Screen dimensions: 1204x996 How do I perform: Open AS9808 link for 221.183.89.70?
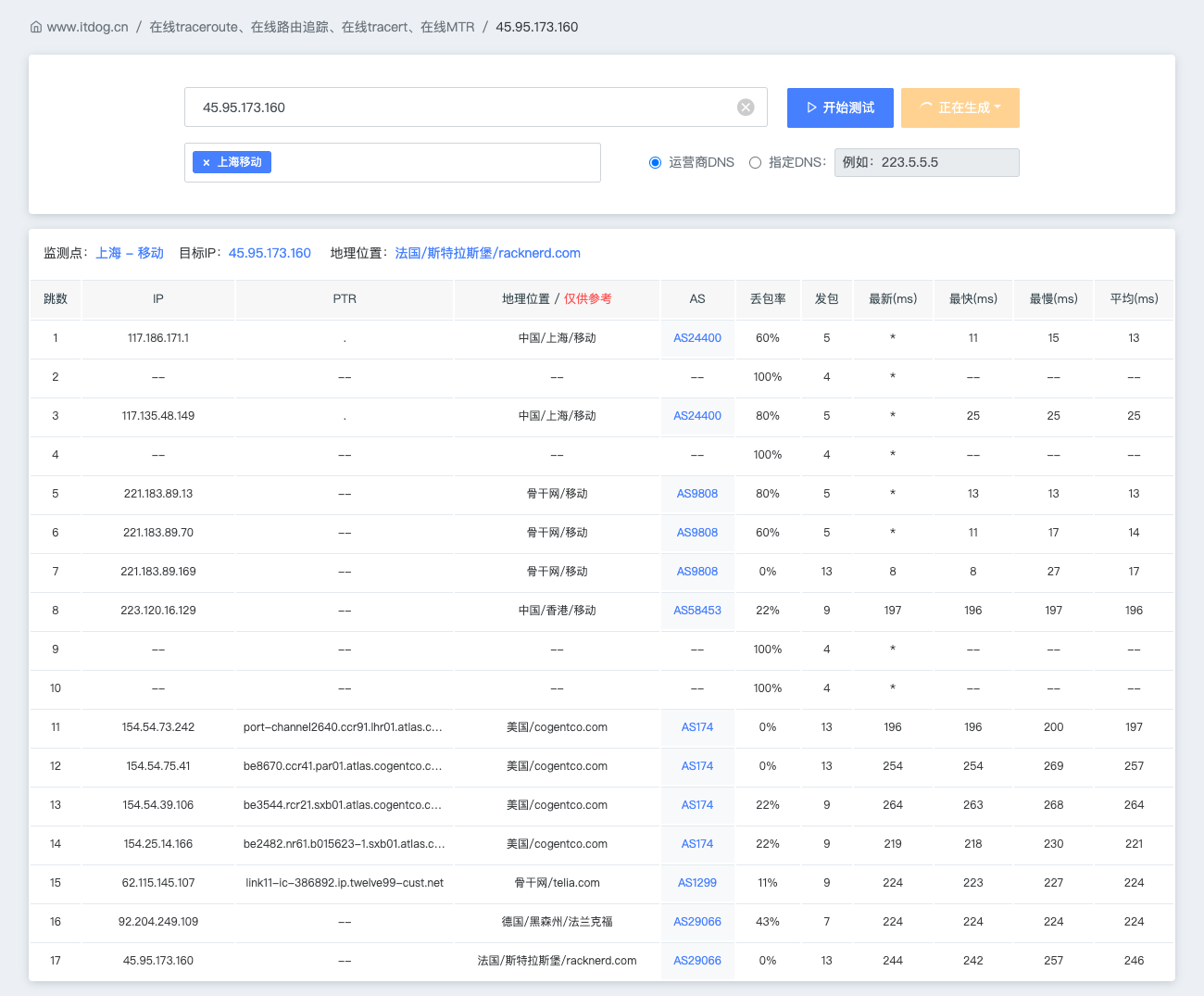pyautogui.click(x=697, y=533)
